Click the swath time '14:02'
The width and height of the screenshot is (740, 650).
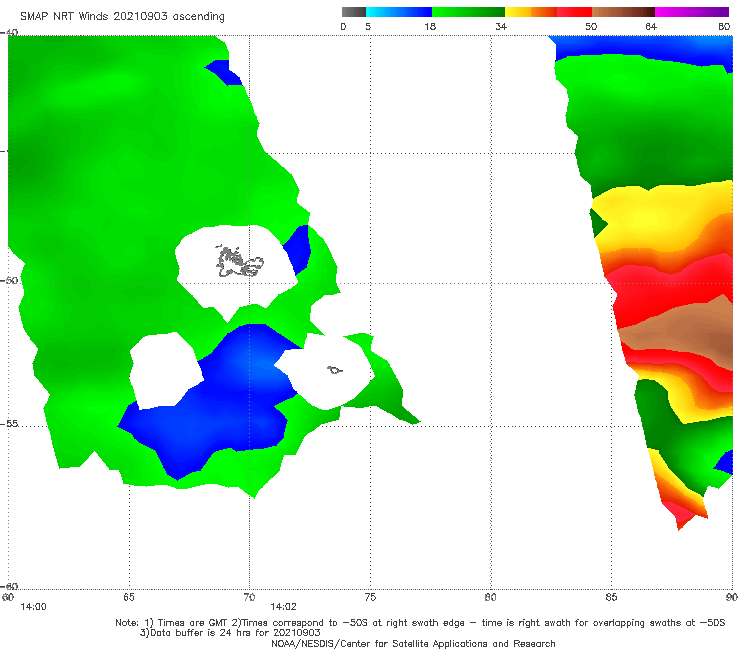tap(284, 607)
